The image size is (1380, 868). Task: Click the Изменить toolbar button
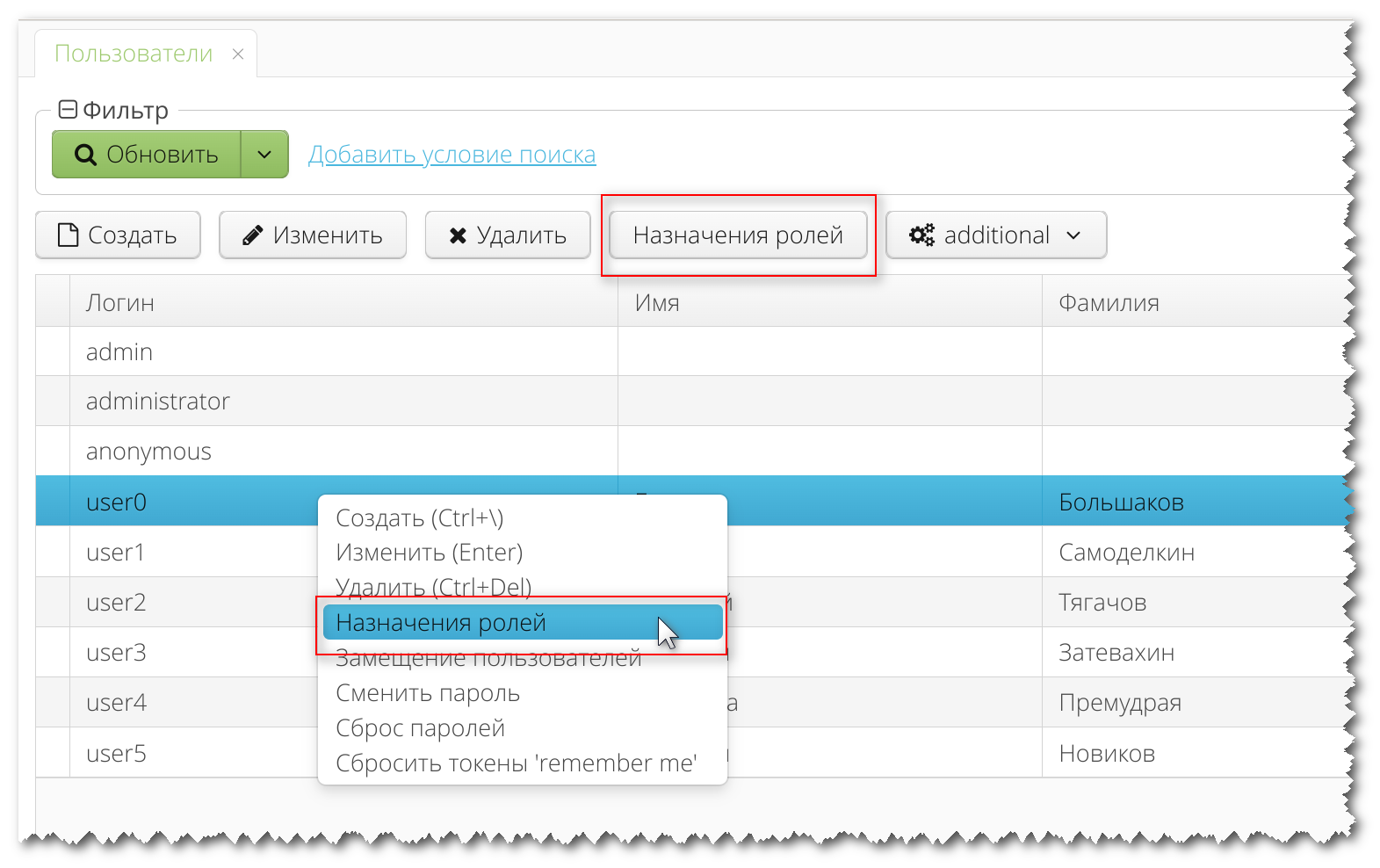313,235
